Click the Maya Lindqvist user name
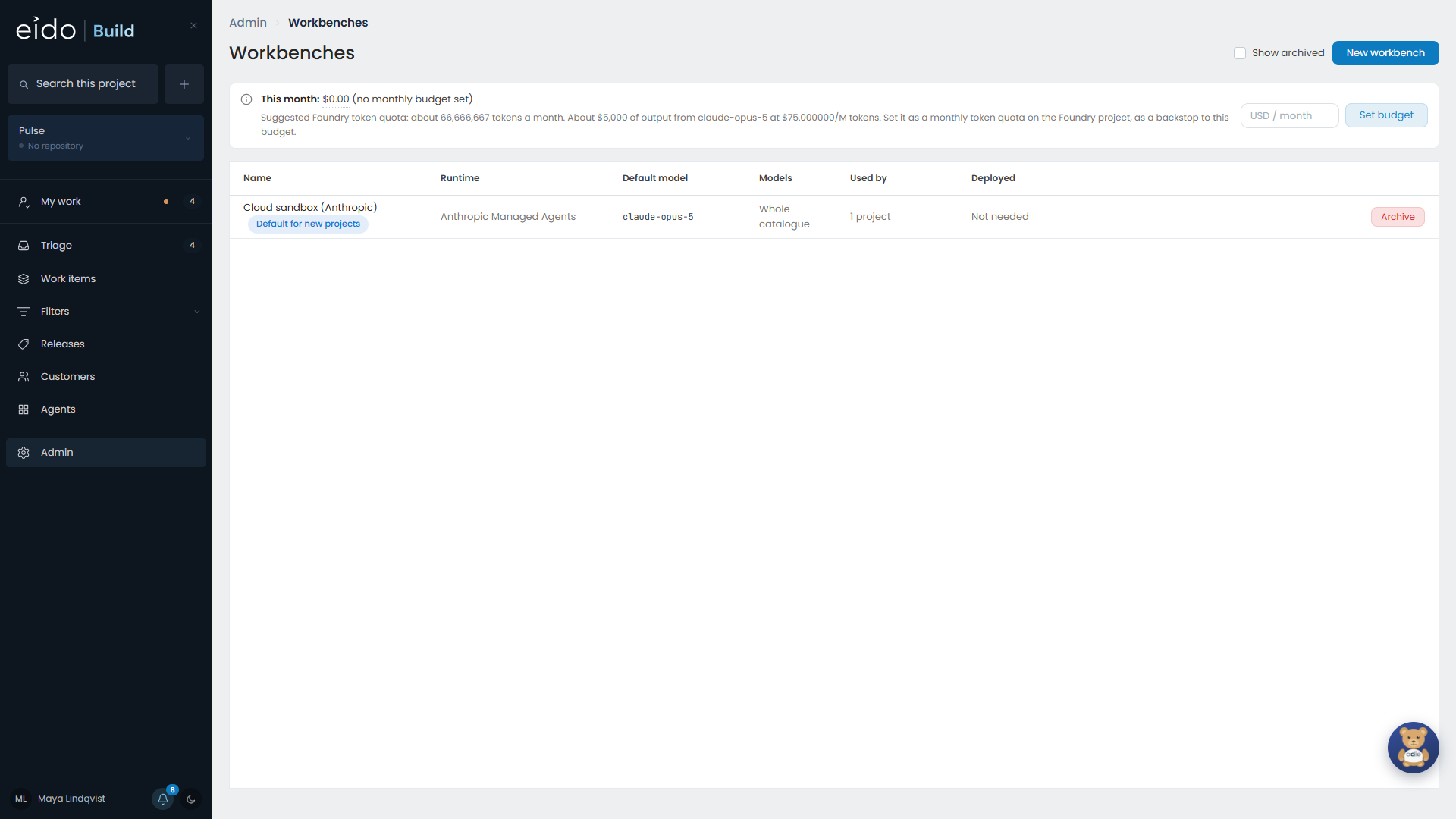The width and height of the screenshot is (1456, 819). [x=71, y=799]
